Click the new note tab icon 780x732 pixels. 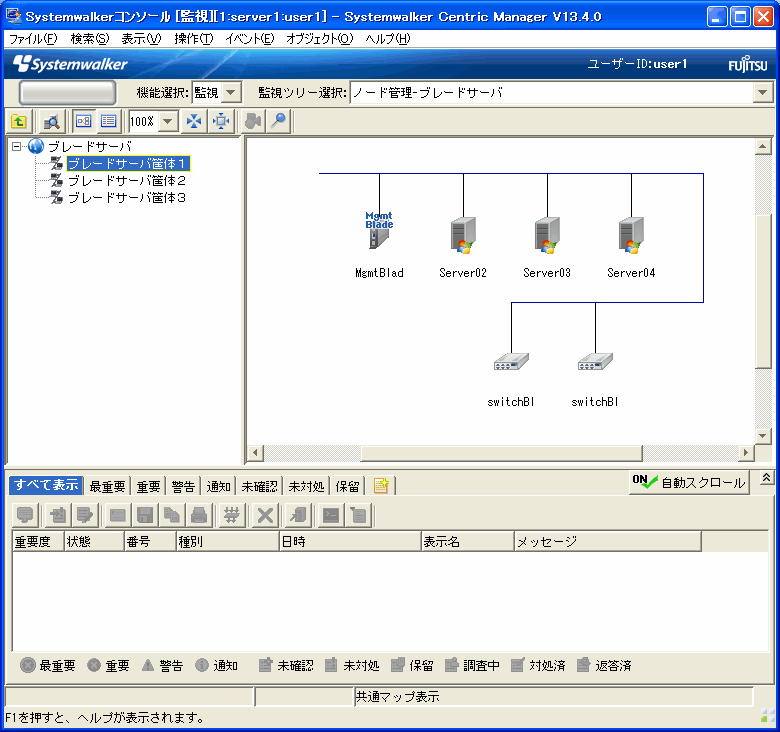point(381,485)
